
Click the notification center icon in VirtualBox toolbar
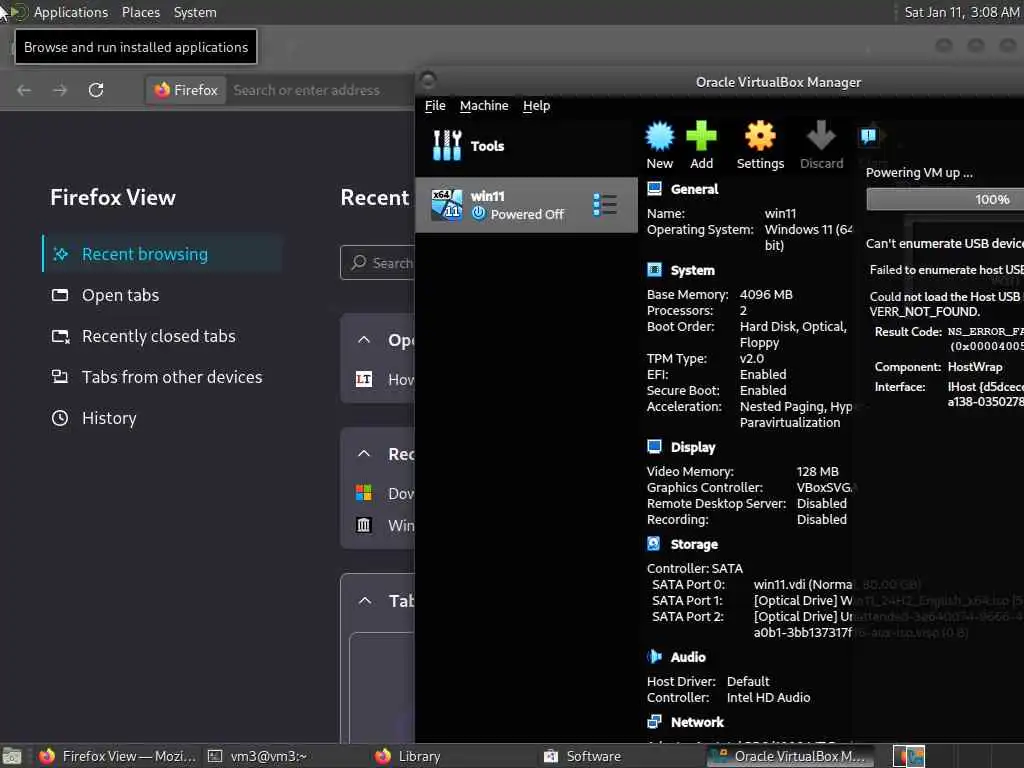pyautogui.click(x=868, y=136)
